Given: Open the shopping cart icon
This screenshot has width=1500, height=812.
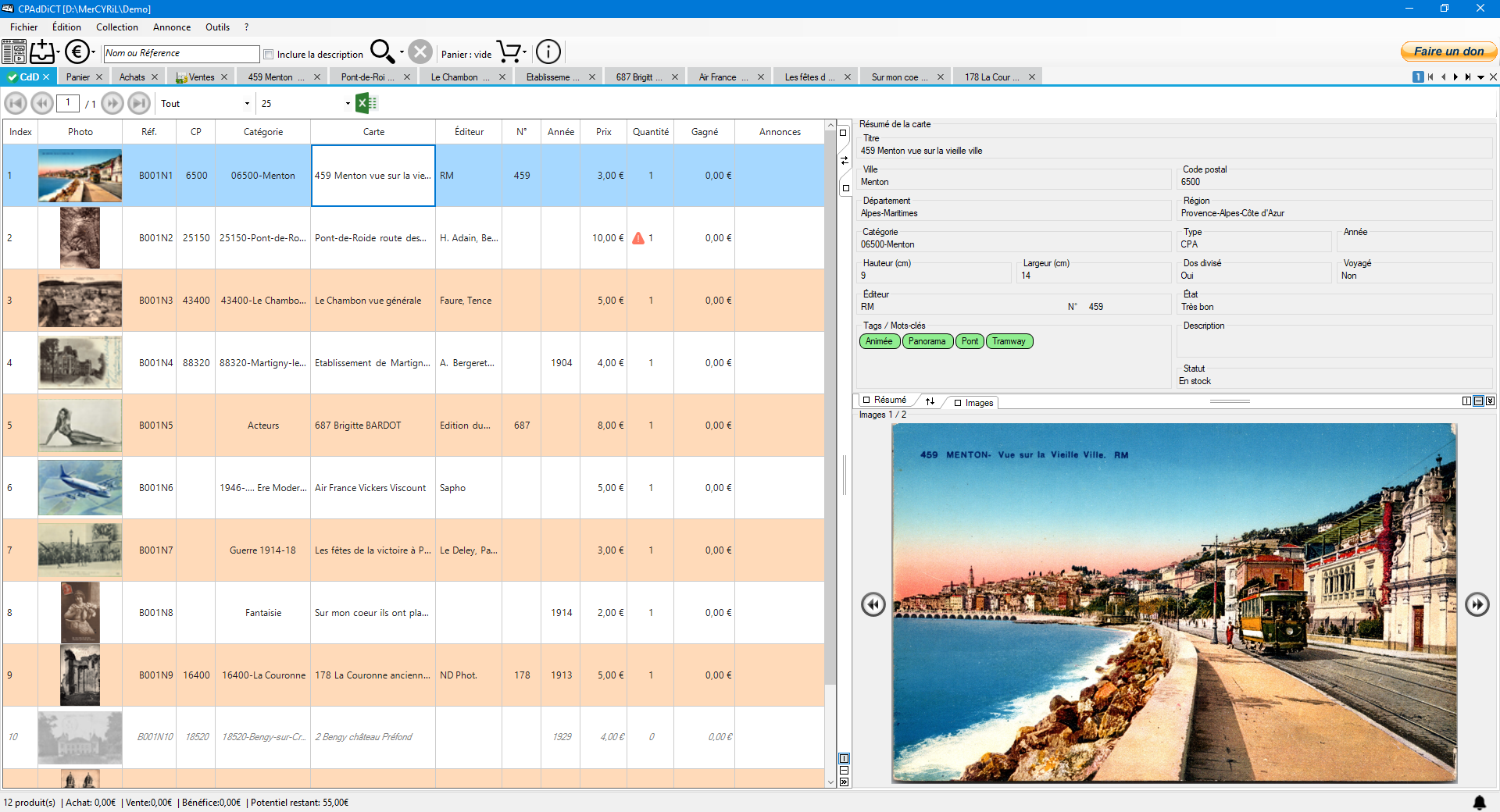Looking at the screenshot, I should click(x=509, y=52).
